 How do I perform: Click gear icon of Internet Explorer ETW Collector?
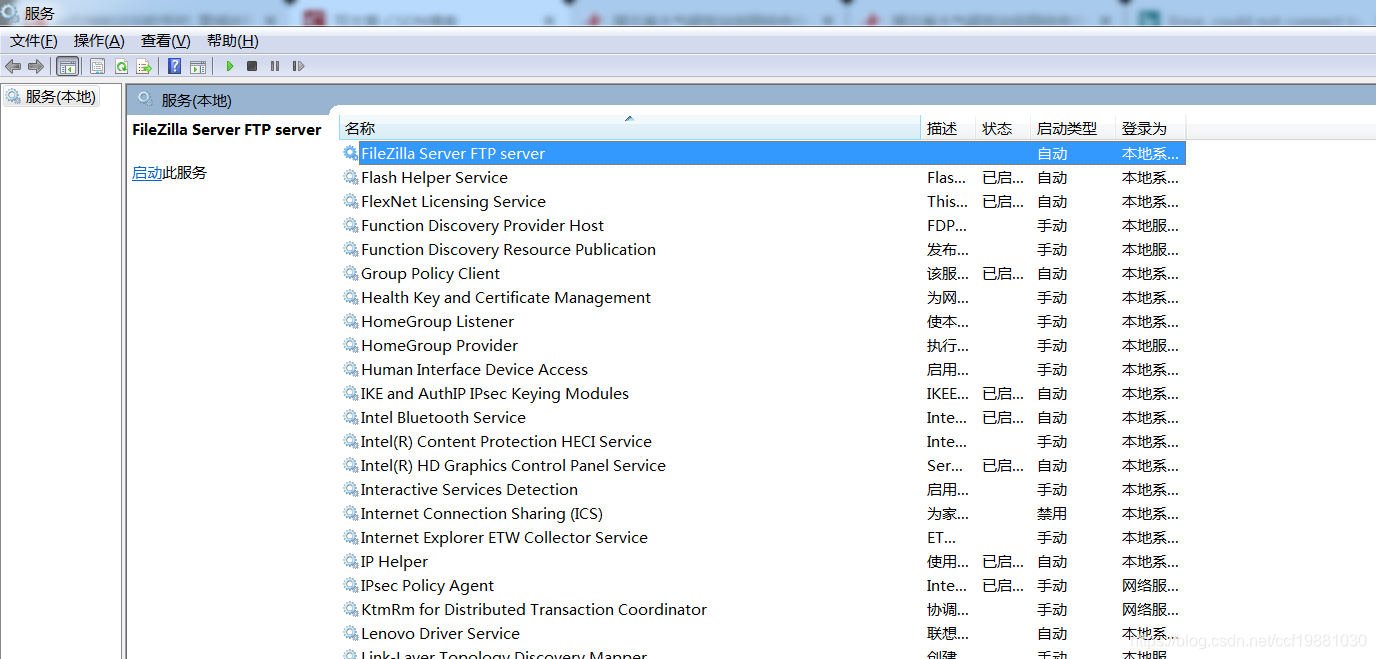[x=350, y=537]
